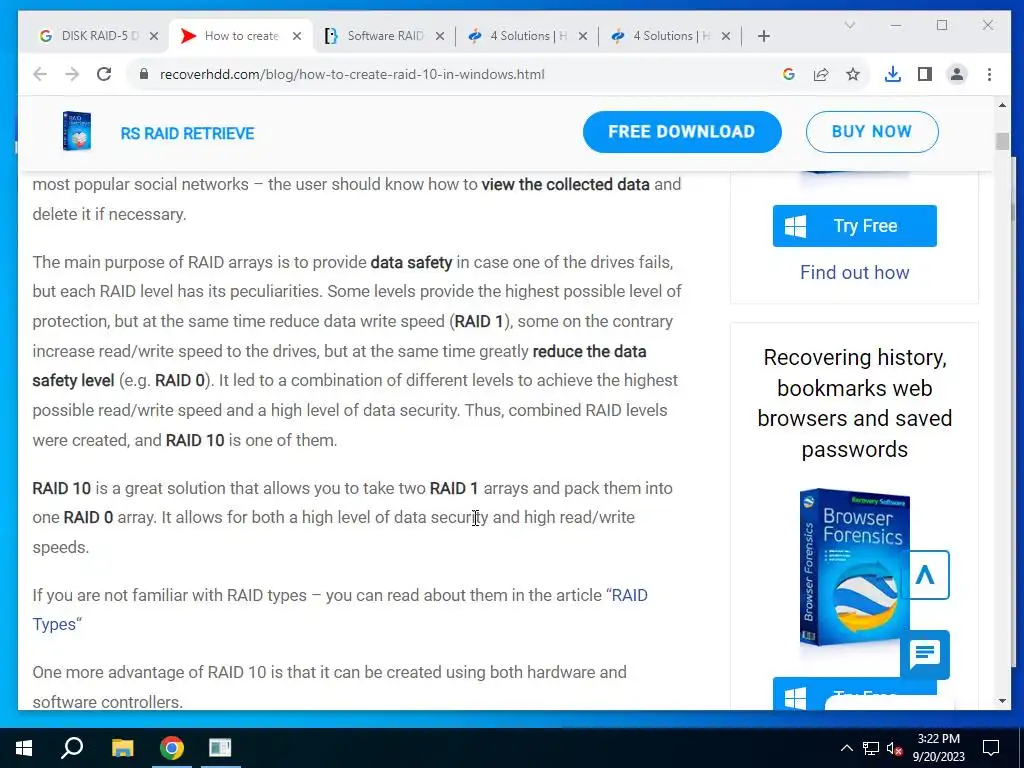Open network status tray icon

pos(871,748)
